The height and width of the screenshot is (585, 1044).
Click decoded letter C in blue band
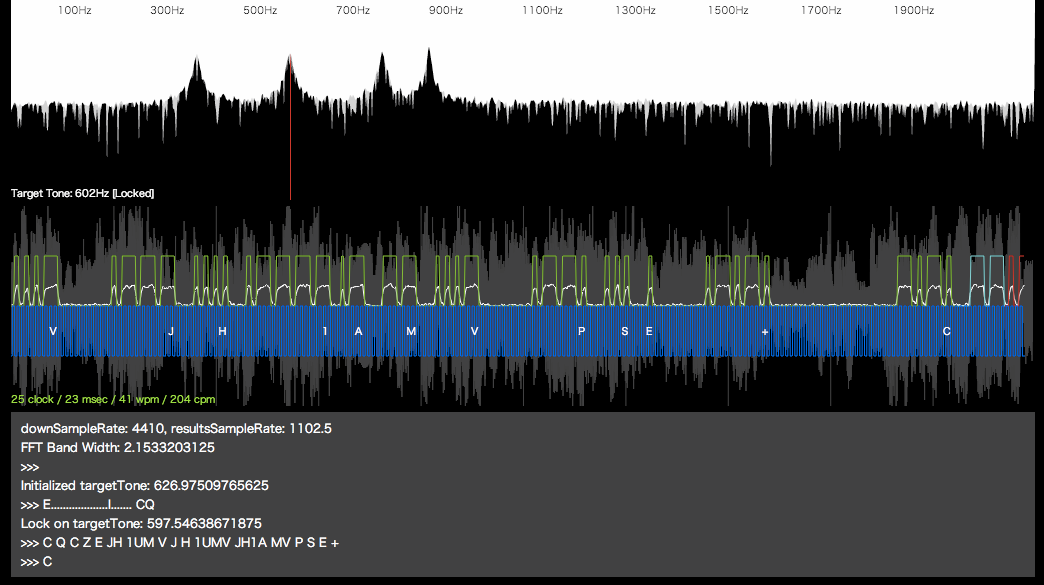(x=946, y=331)
